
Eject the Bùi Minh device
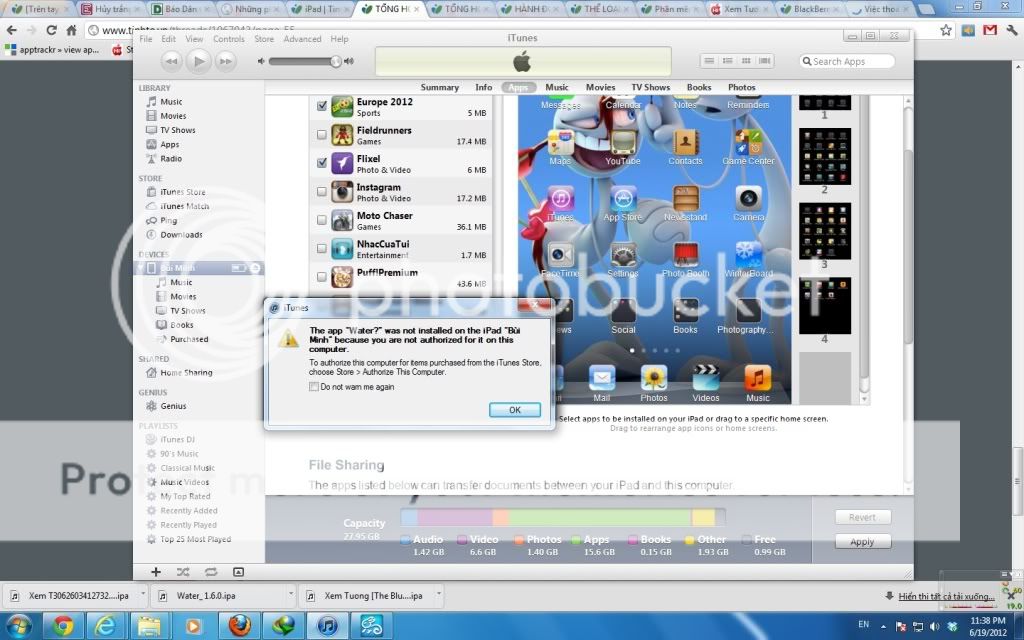click(255, 268)
